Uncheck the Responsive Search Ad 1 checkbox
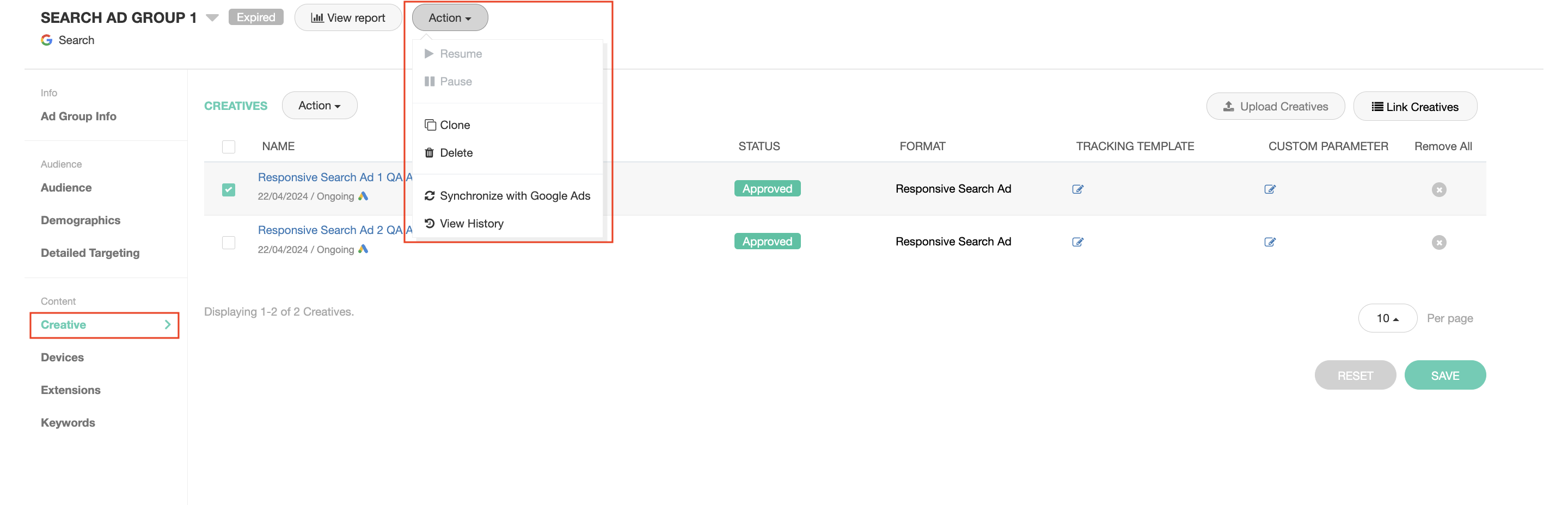This screenshot has height=505, width=1568. pos(228,190)
